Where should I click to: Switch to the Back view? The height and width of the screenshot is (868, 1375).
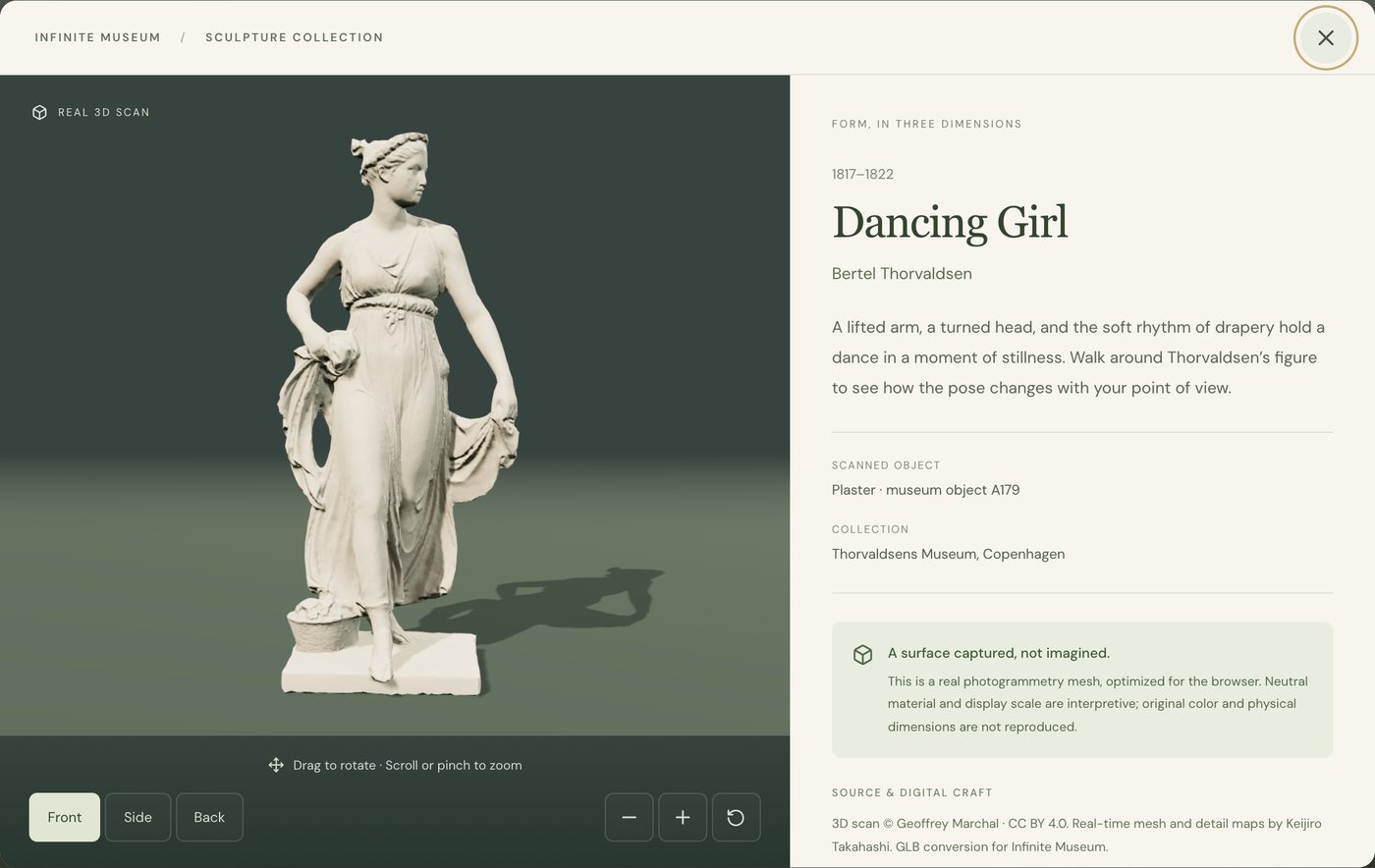pos(209,817)
